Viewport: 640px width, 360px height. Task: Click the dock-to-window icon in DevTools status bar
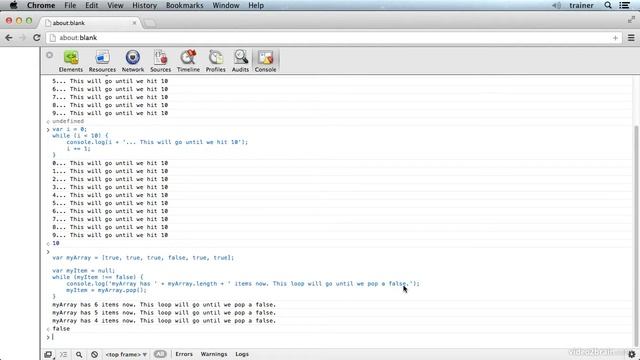point(48,354)
